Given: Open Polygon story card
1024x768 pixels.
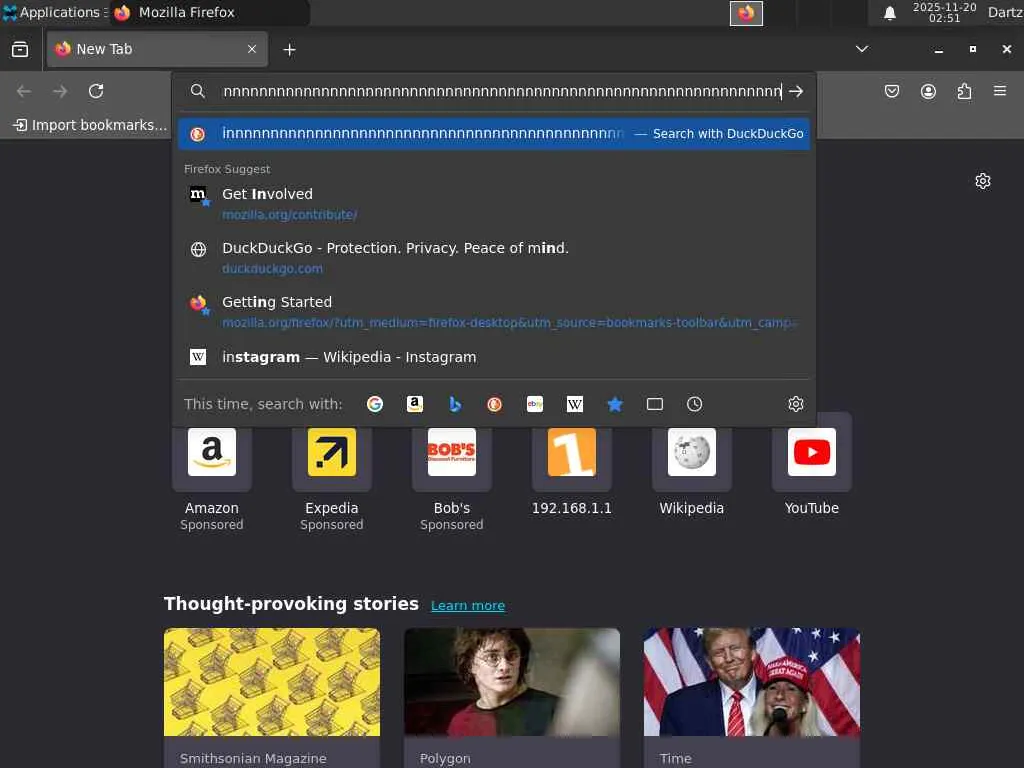Looking at the screenshot, I should (x=512, y=697).
